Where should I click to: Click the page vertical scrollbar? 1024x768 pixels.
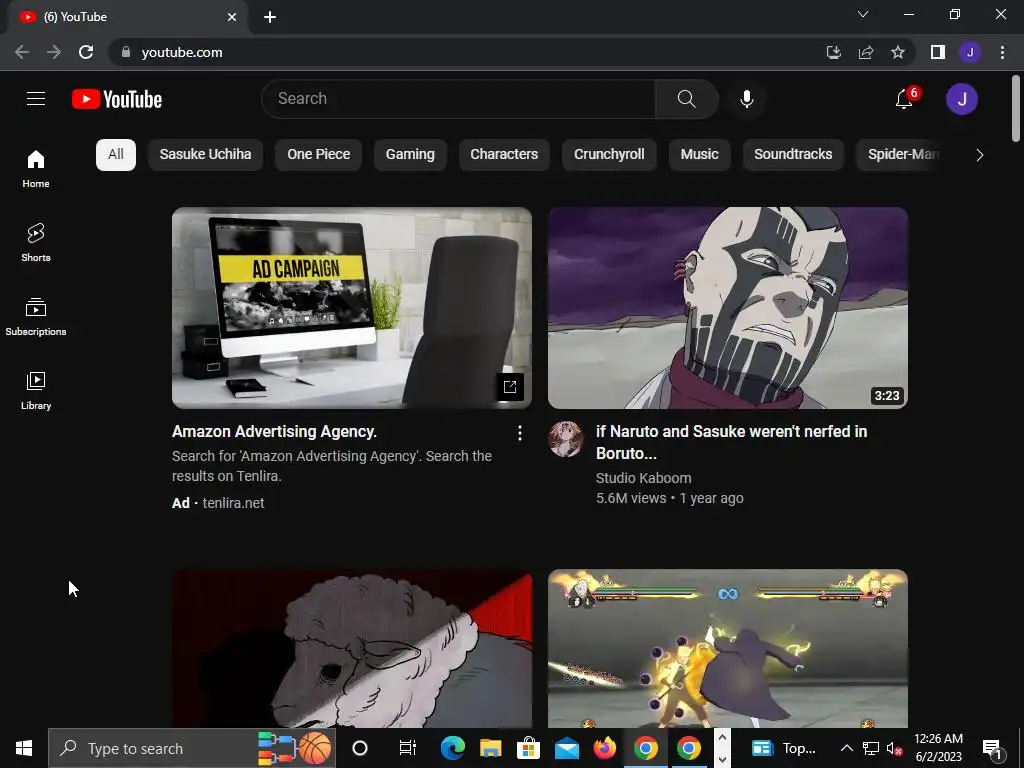1016,108
